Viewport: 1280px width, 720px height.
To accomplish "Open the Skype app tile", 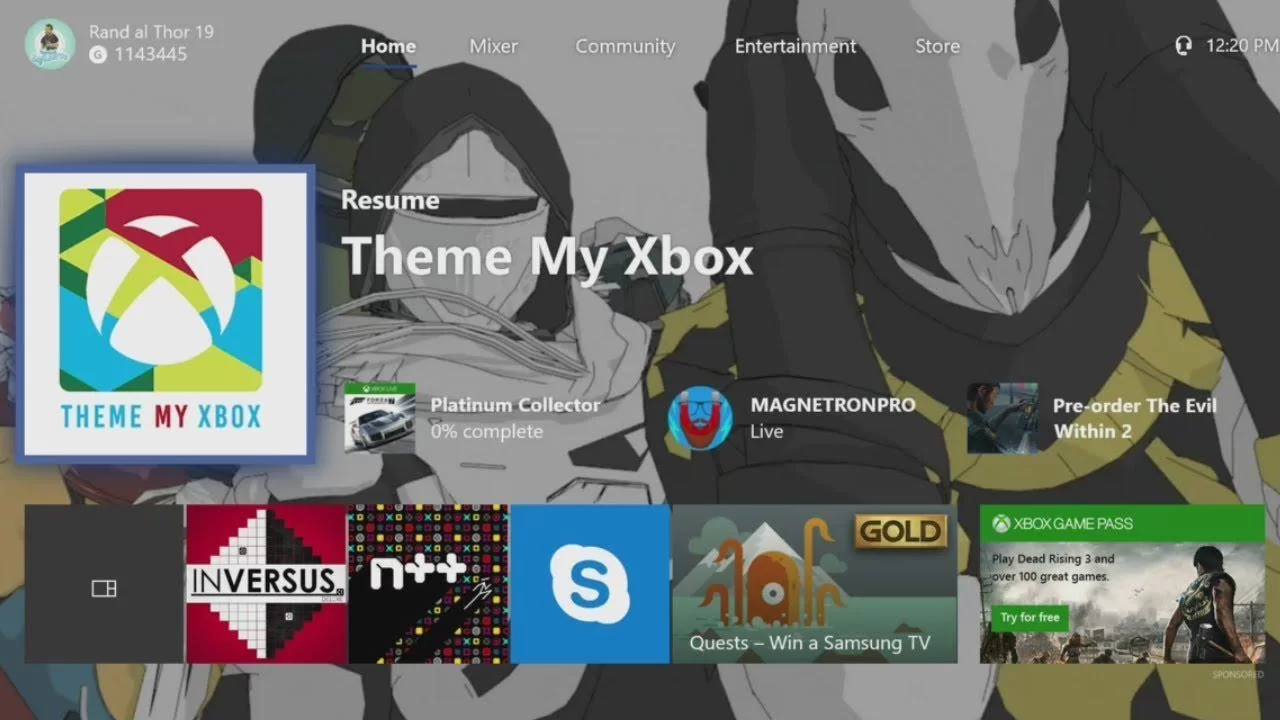I will [590, 584].
